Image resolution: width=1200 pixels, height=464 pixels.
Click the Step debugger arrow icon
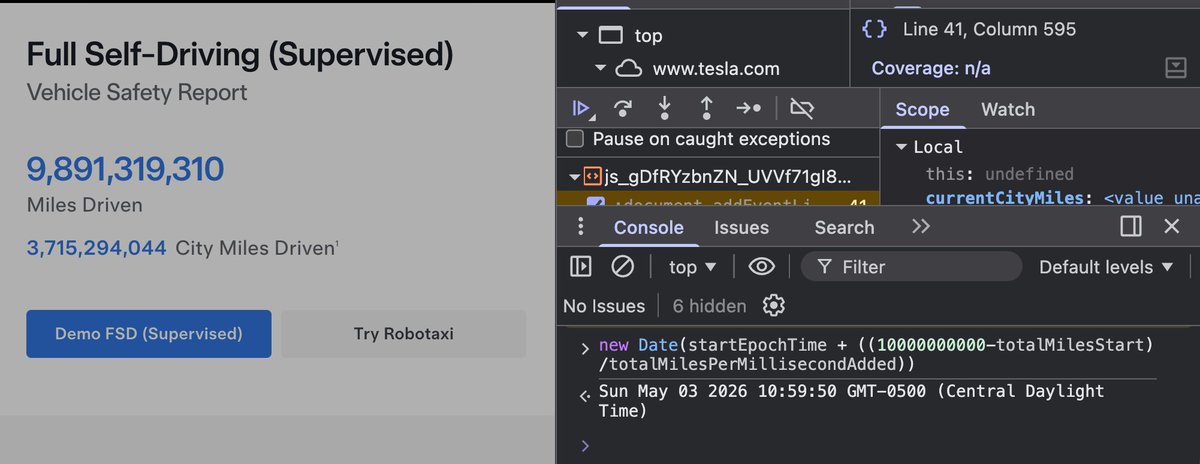(749, 108)
